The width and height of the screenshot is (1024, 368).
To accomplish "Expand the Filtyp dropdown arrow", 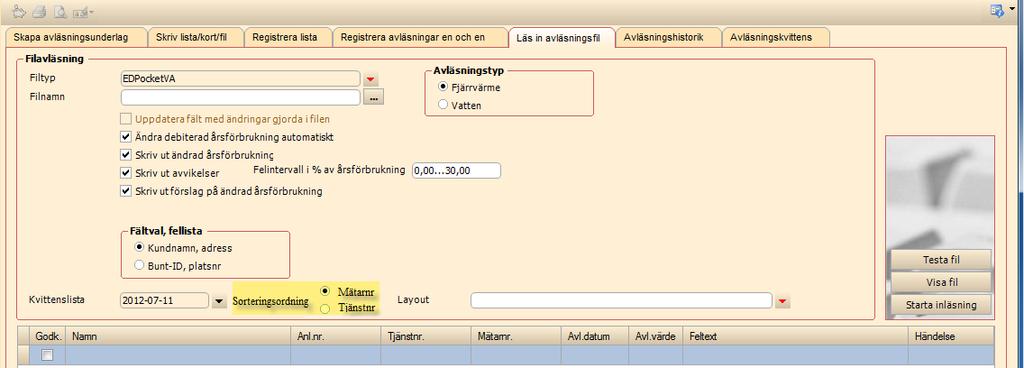I will [371, 79].
